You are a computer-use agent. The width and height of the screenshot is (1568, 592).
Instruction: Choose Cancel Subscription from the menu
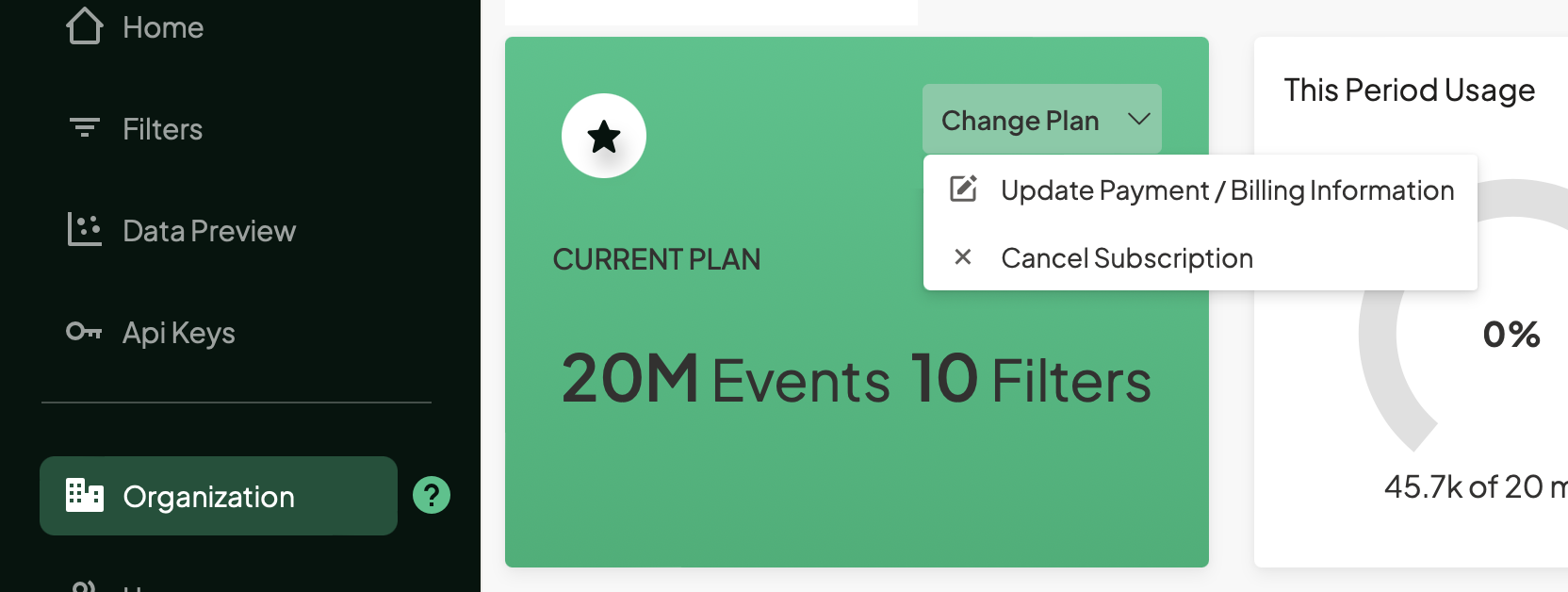tap(1126, 258)
